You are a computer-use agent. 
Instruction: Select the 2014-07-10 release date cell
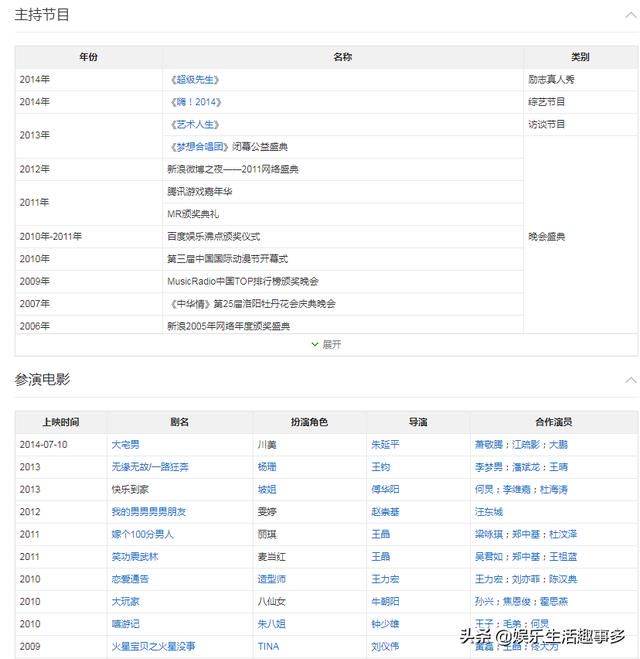point(61,445)
